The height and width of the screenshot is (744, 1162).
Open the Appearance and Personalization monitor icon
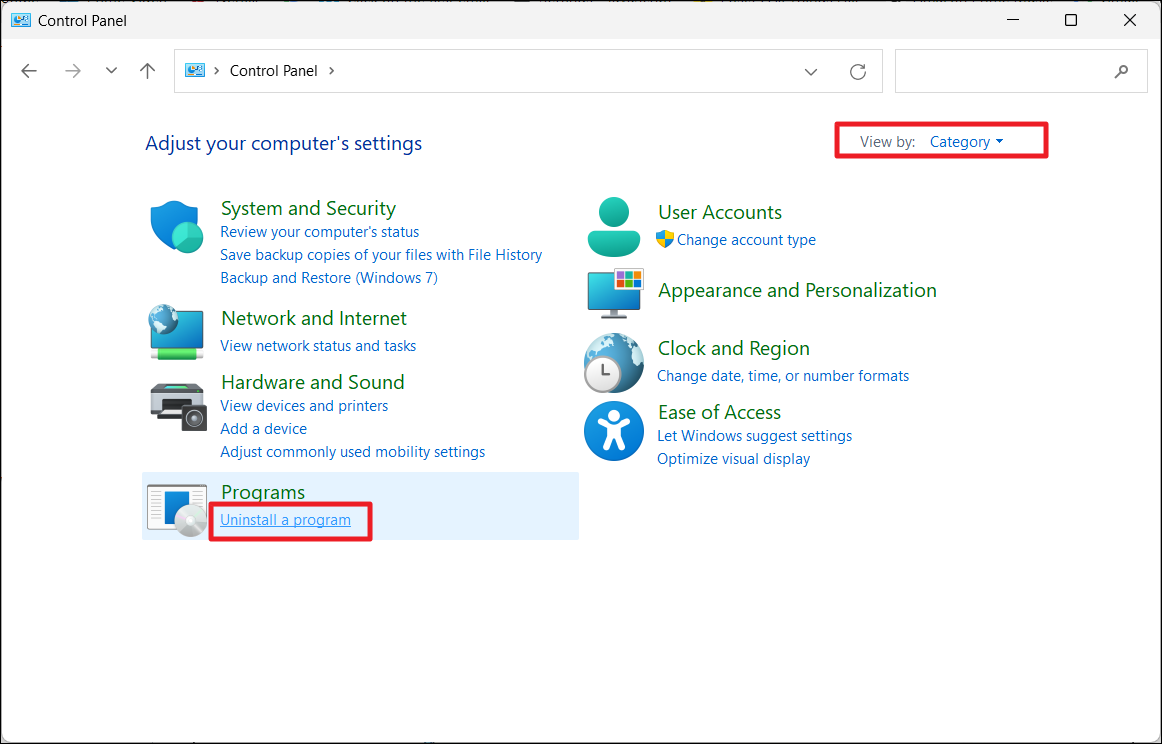[614, 292]
